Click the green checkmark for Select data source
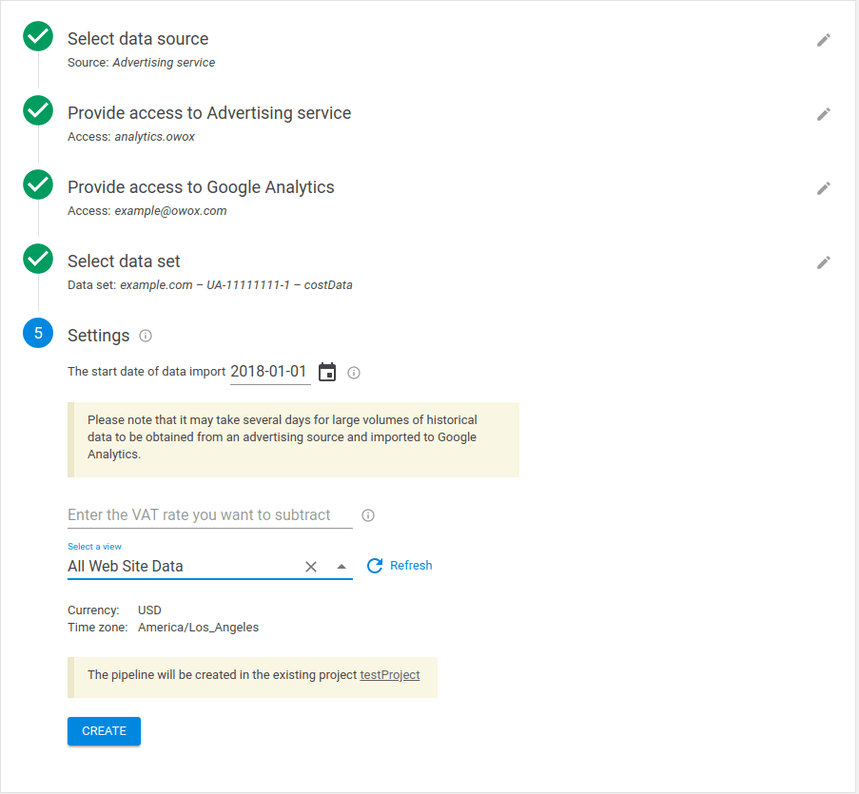This screenshot has height=794, width=859. (38, 37)
